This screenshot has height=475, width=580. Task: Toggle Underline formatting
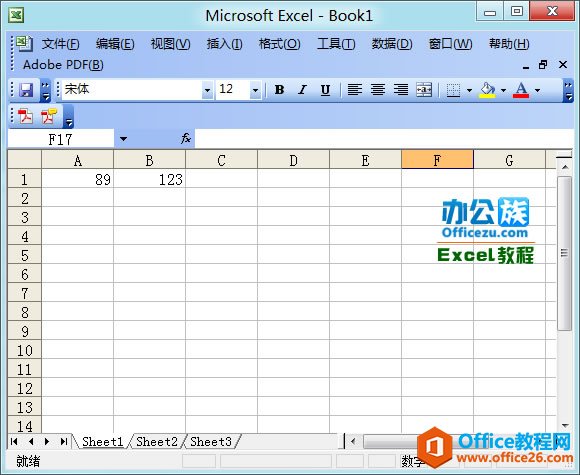(325, 90)
